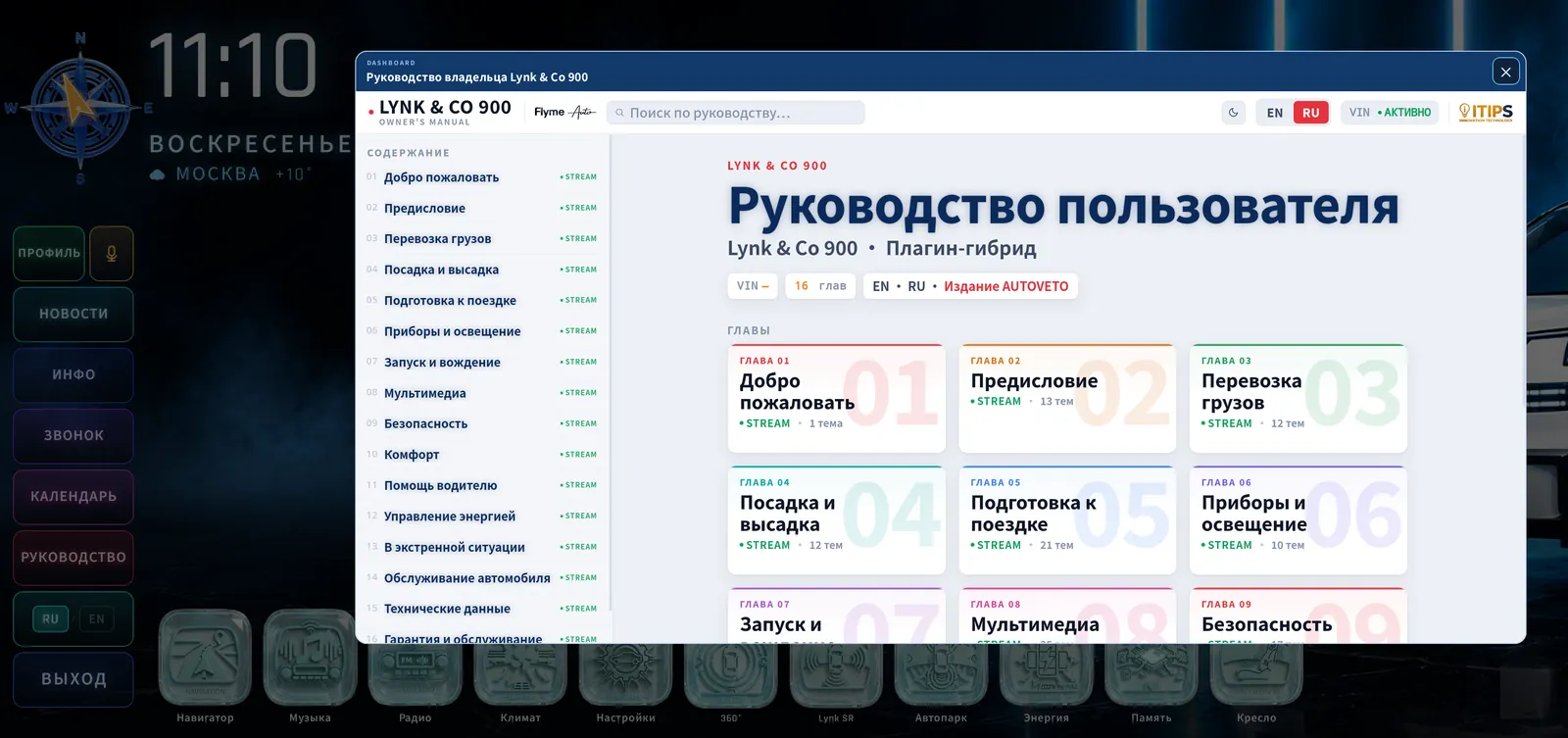1568x738 pixels.
Task: Select RU in the left sidebar language switch
Action: coord(51,618)
